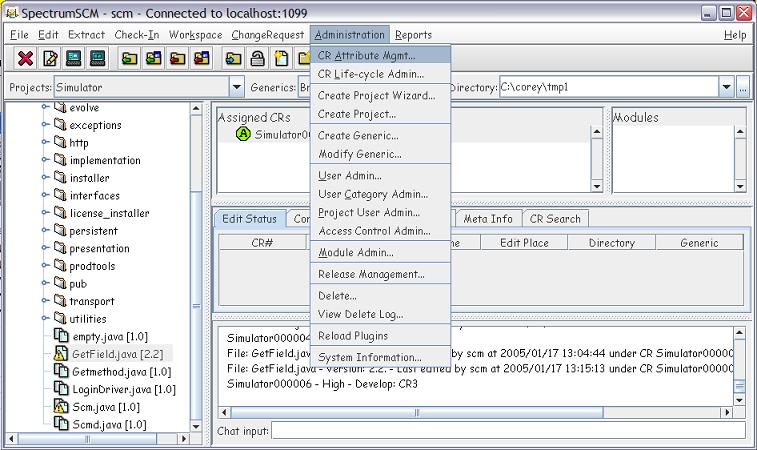
Task: Open User Admin from the menu
Action: tap(380, 176)
